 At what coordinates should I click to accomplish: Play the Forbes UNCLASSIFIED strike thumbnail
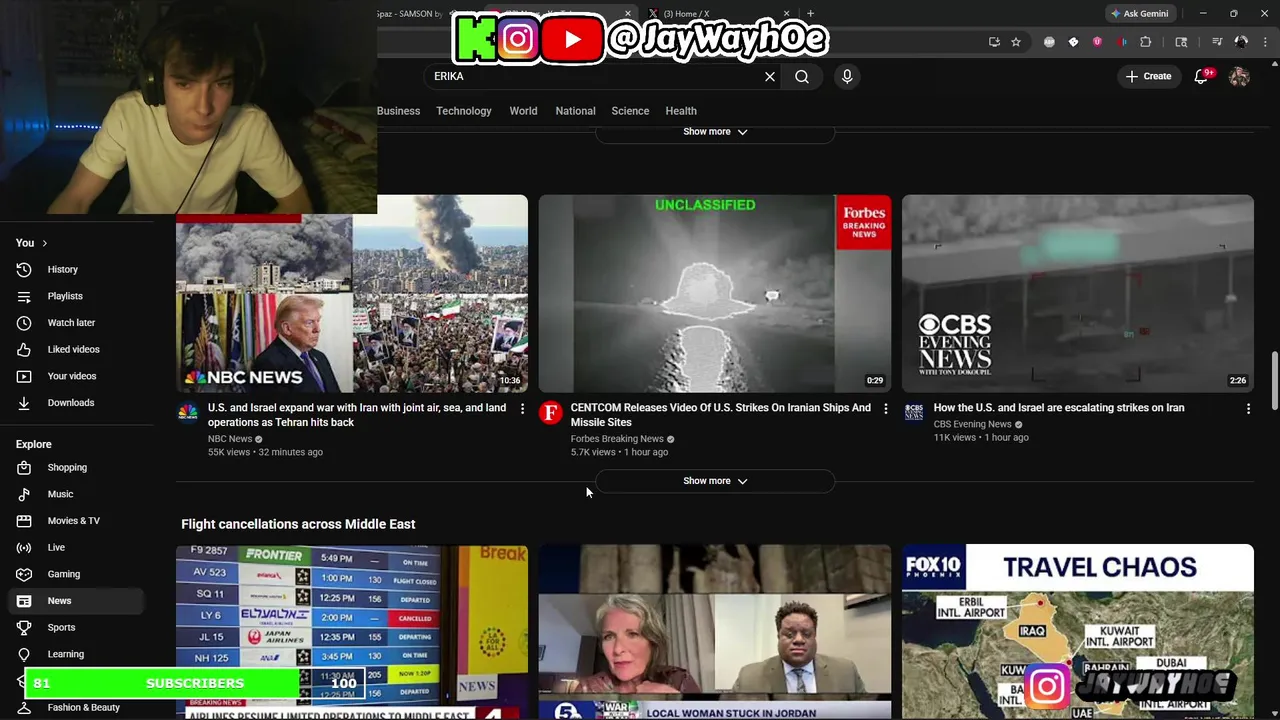tap(715, 293)
